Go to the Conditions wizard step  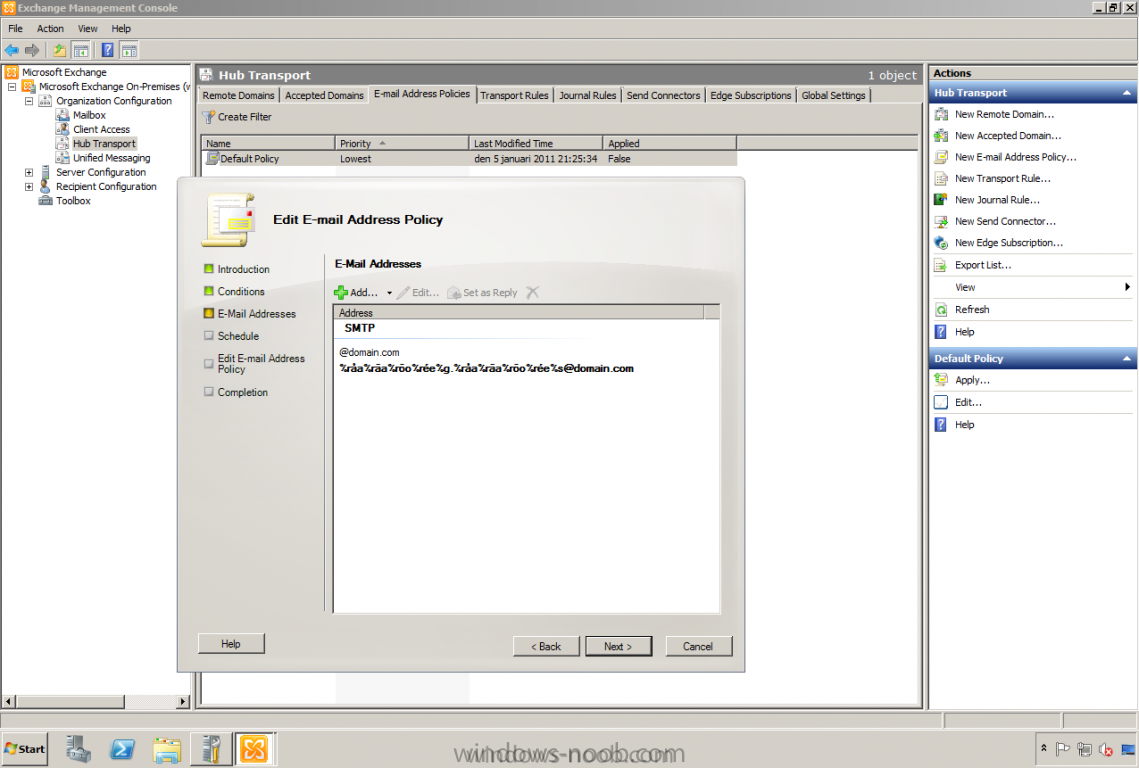[240, 291]
